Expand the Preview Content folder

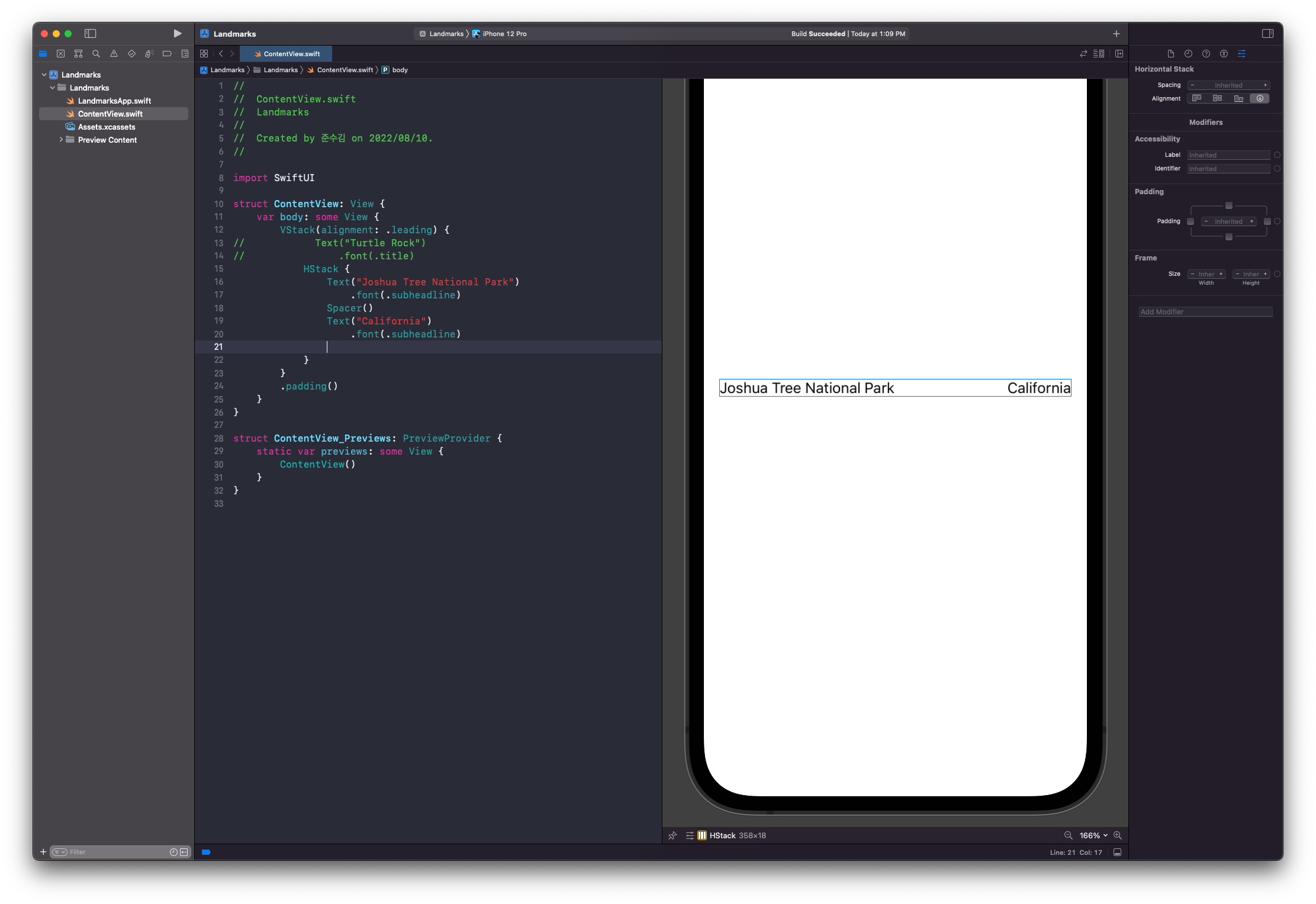click(61, 140)
